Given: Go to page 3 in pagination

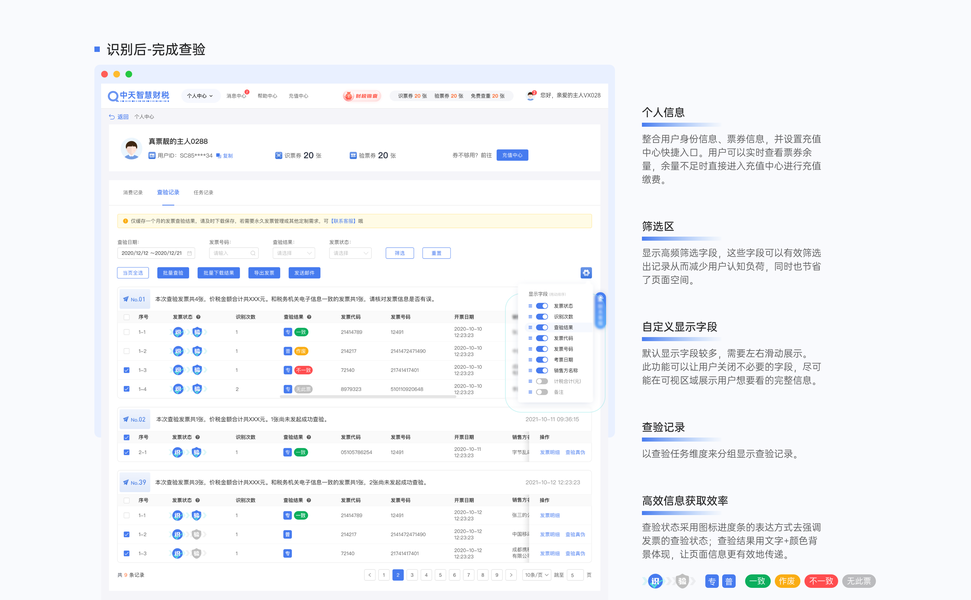Looking at the screenshot, I should [412, 575].
